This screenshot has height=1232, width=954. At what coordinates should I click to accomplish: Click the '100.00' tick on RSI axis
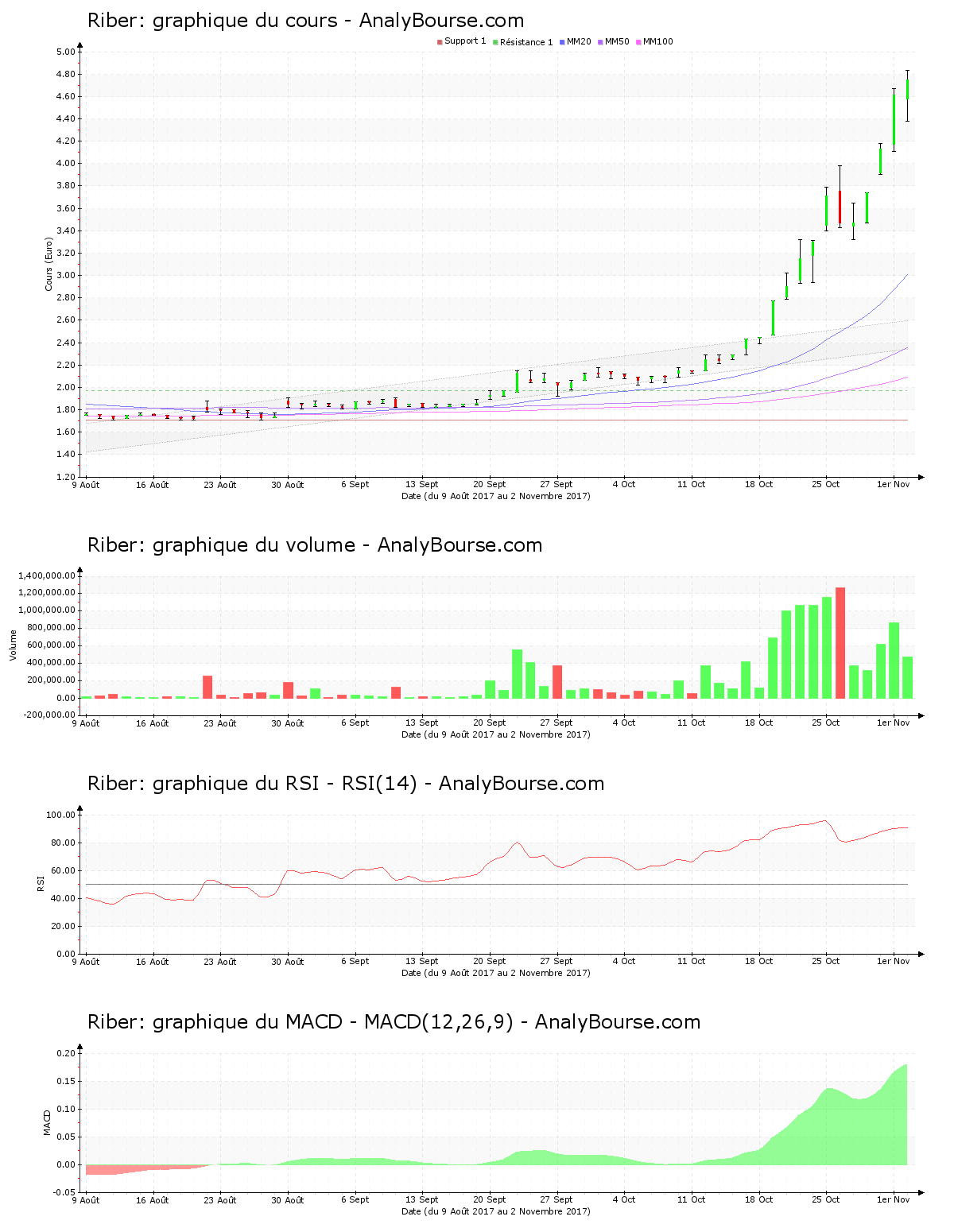tap(61, 816)
